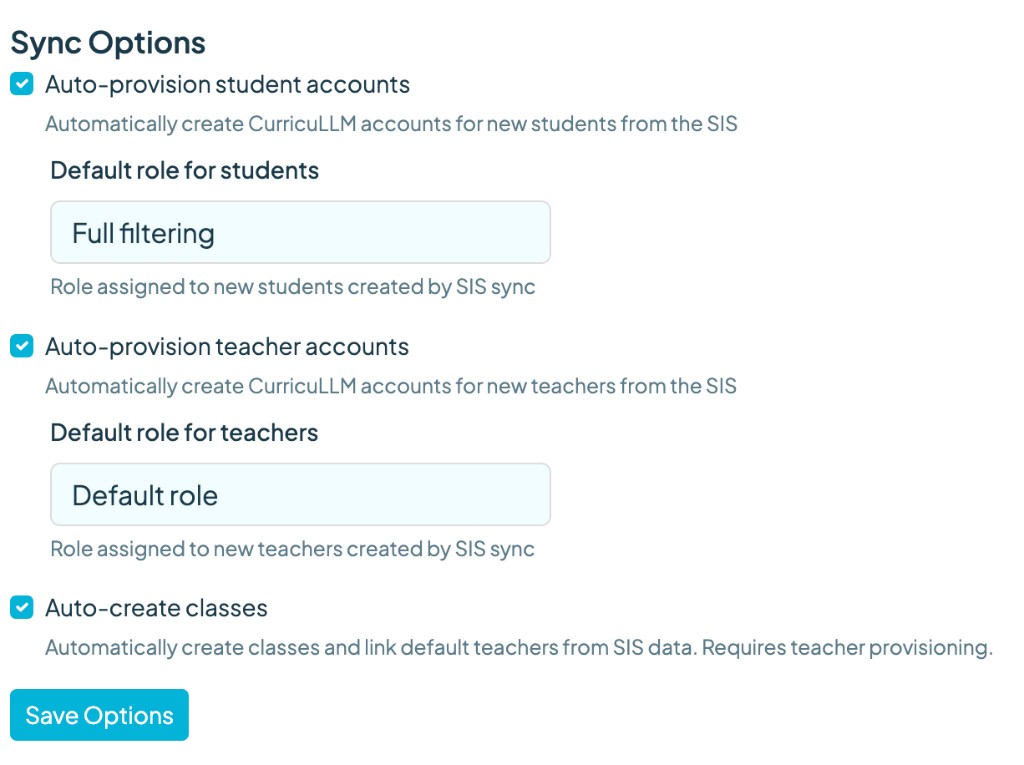The image size is (1024, 765).
Task: Disable the Auto-create classes checkbox
Action: (x=22, y=607)
